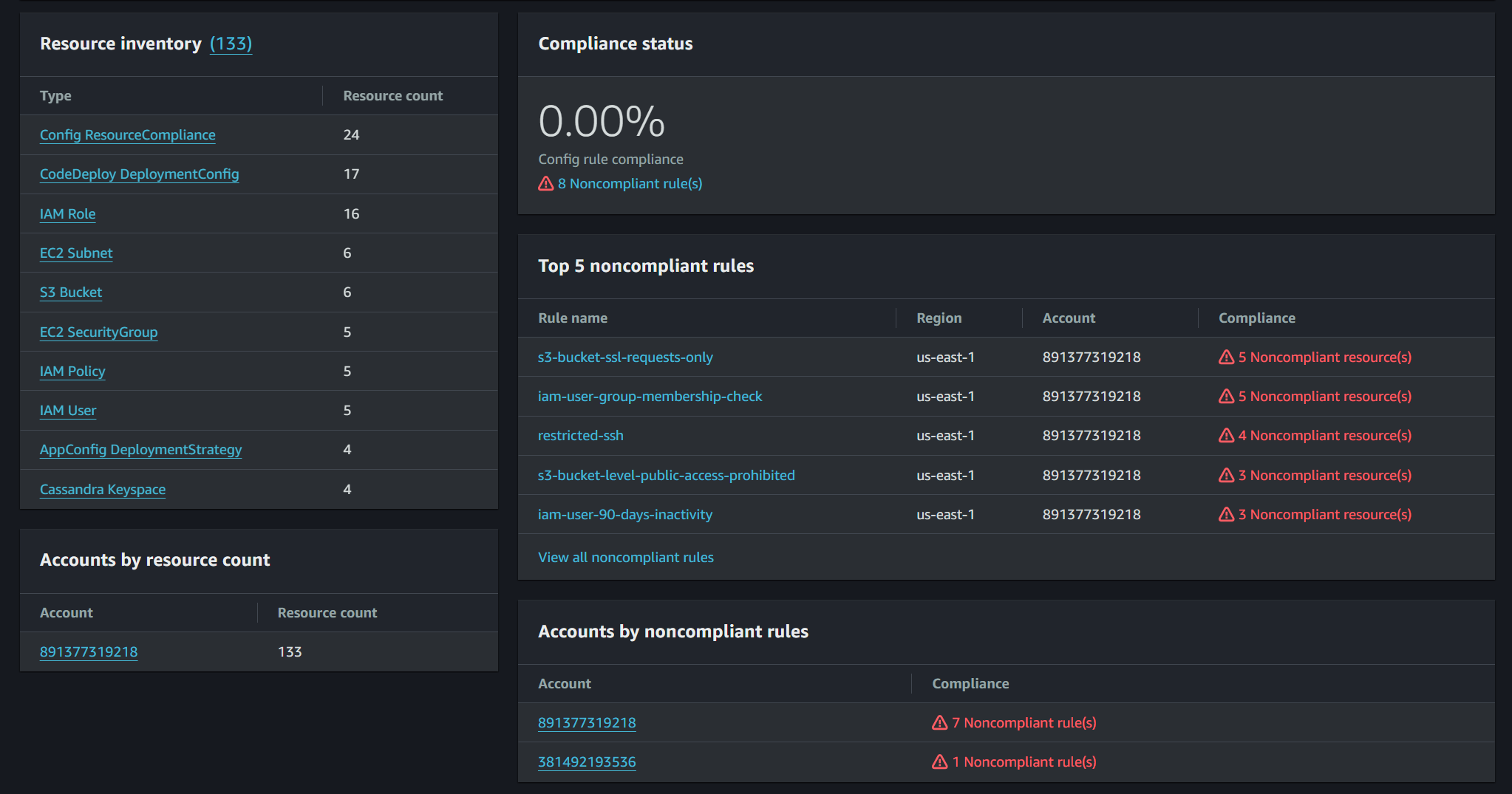Open EC2 SecurityGroup resources
Image resolution: width=1512 pixels, height=794 pixels.
click(98, 332)
